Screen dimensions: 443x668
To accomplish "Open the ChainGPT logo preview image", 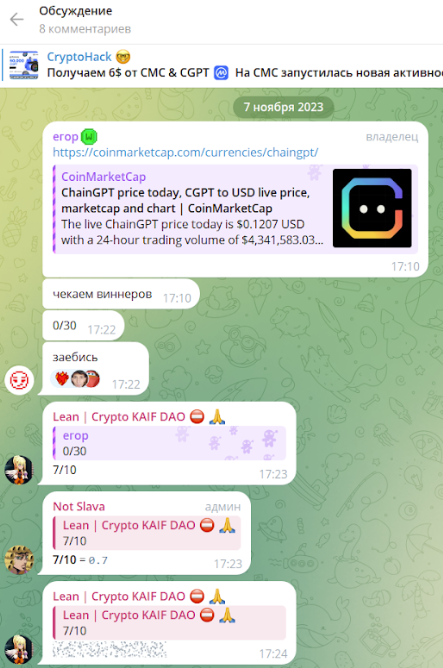I will (372, 208).
